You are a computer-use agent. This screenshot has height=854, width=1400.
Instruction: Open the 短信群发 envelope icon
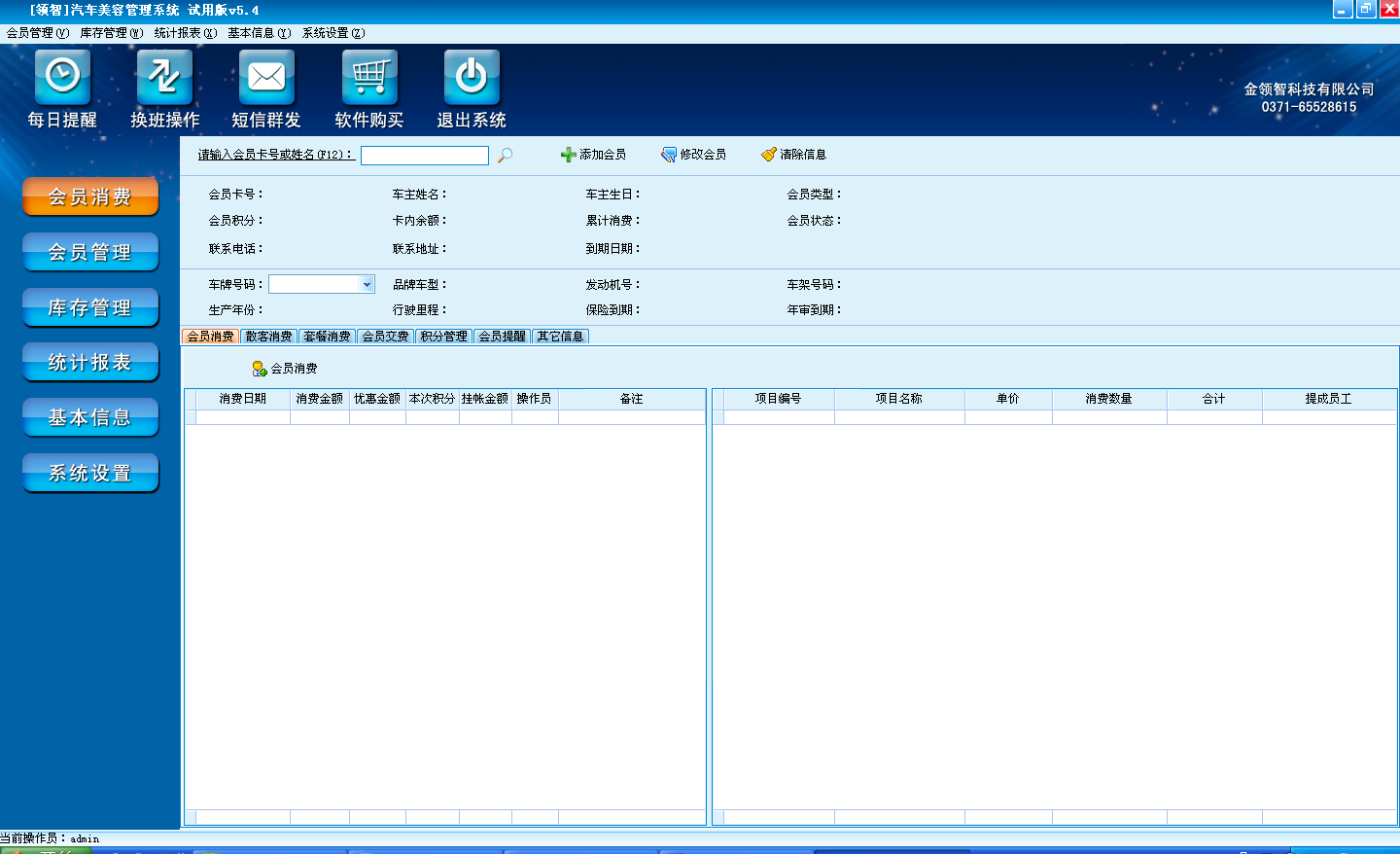[x=266, y=77]
